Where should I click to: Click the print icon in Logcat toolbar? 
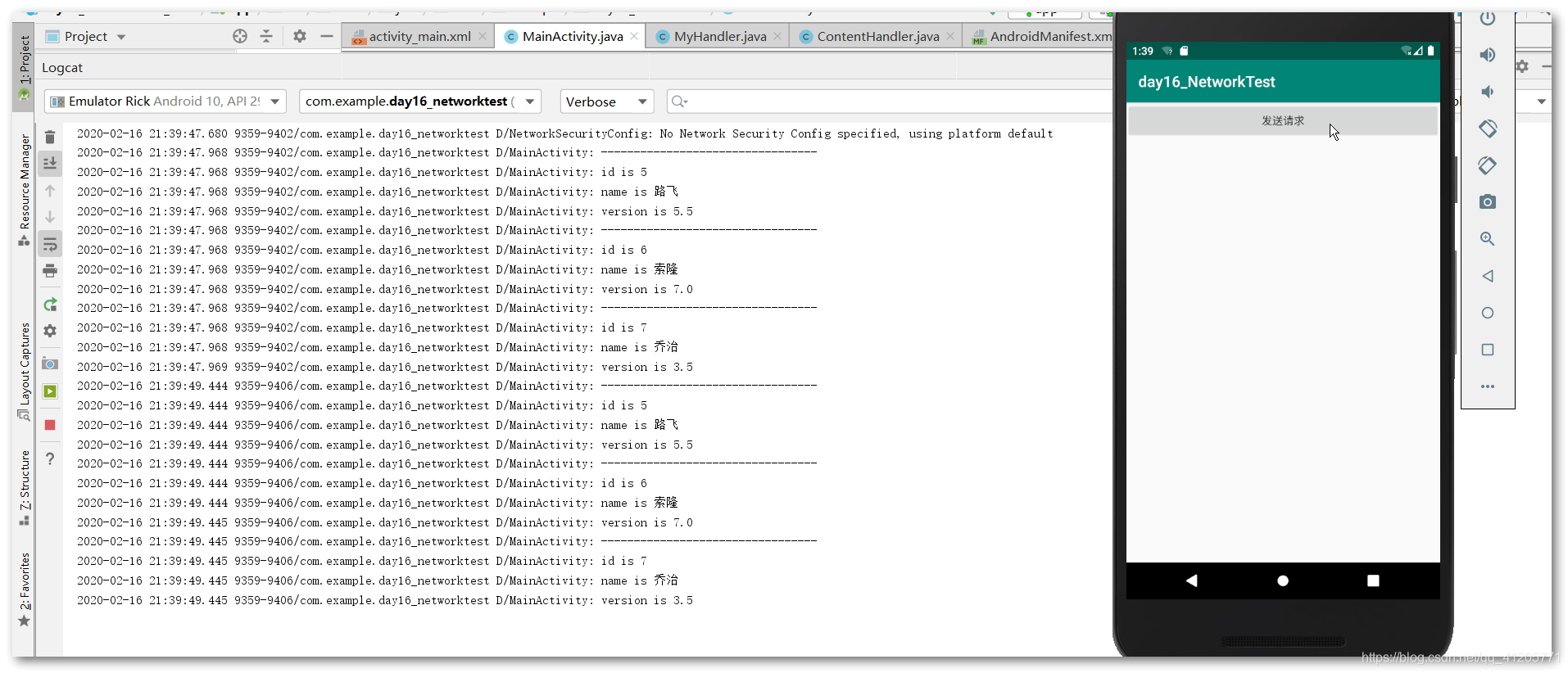click(50, 270)
